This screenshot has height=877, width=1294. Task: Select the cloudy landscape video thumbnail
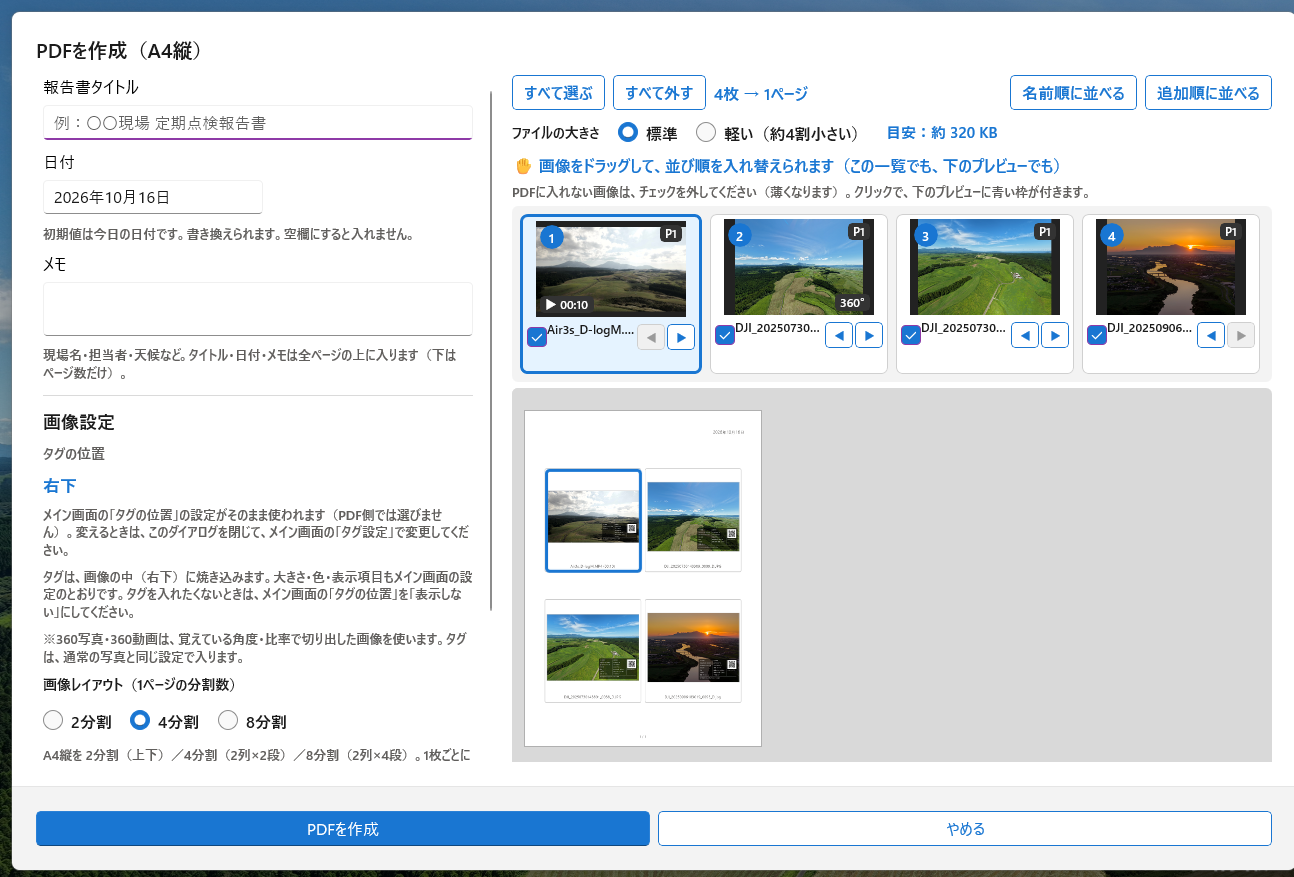pos(611,270)
